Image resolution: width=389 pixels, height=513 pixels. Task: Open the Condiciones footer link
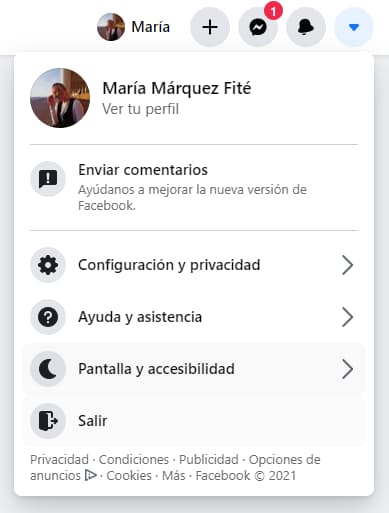(x=134, y=459)
